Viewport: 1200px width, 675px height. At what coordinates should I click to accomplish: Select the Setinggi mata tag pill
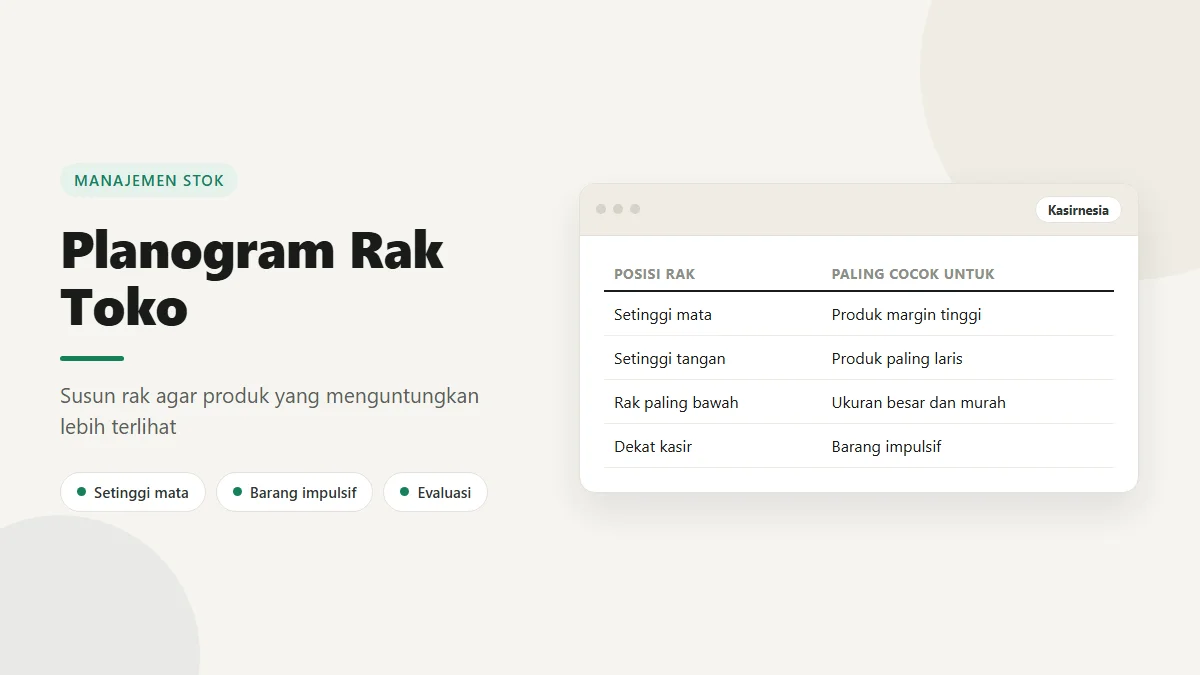(x=133, y=492)
